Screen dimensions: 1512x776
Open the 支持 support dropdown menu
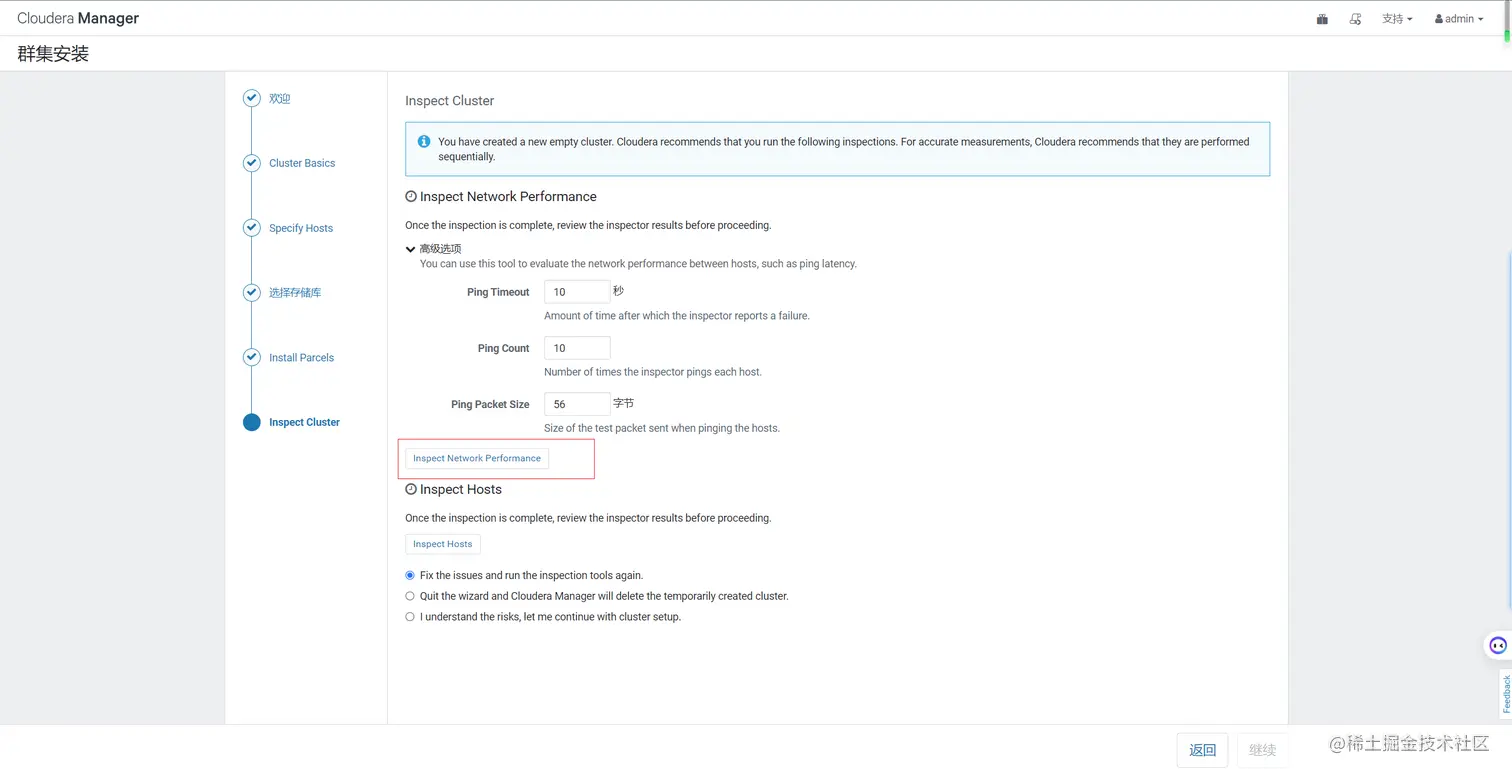click(x=1397, y=19)
